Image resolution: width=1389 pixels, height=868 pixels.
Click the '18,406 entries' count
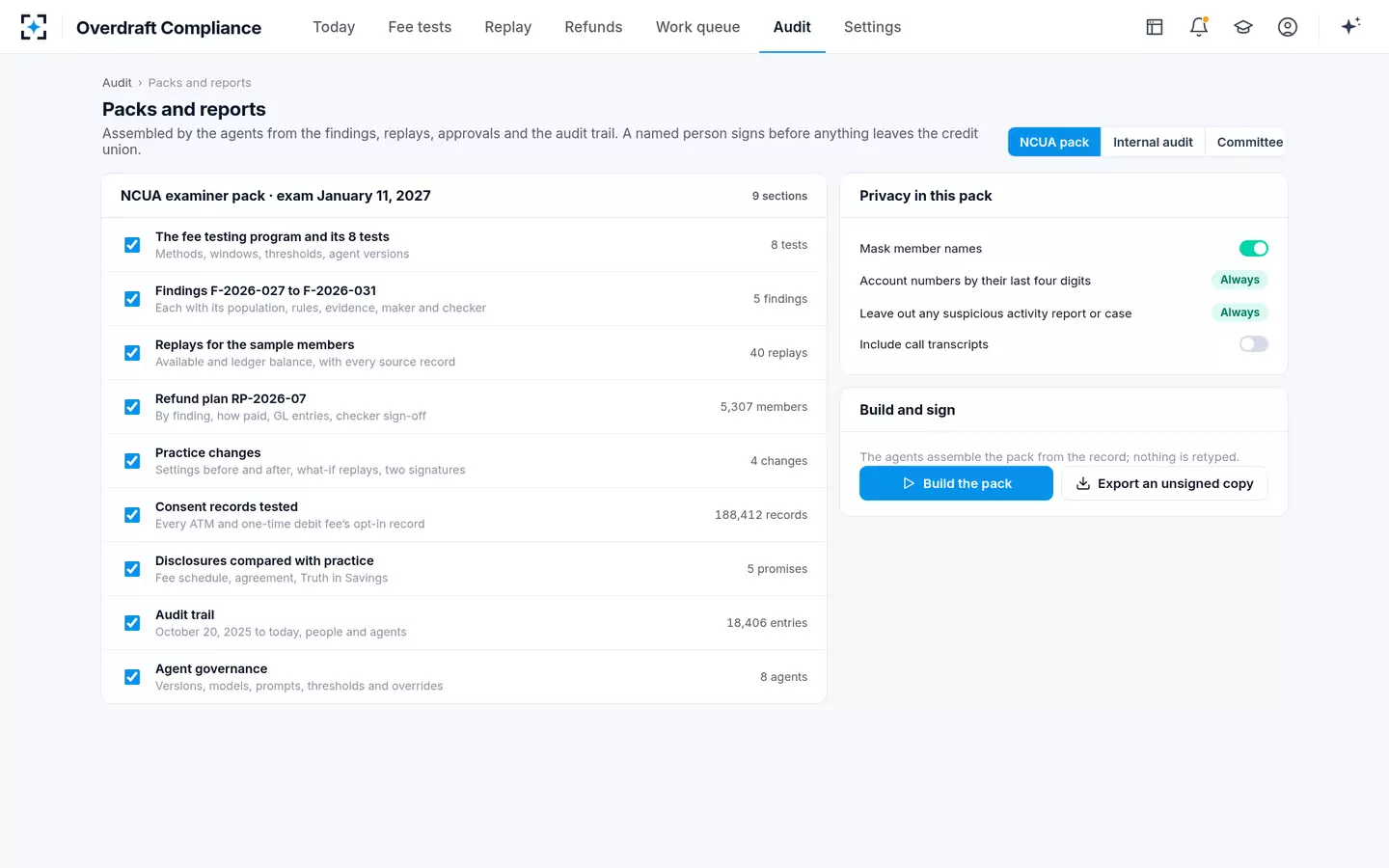coord(767,623)
